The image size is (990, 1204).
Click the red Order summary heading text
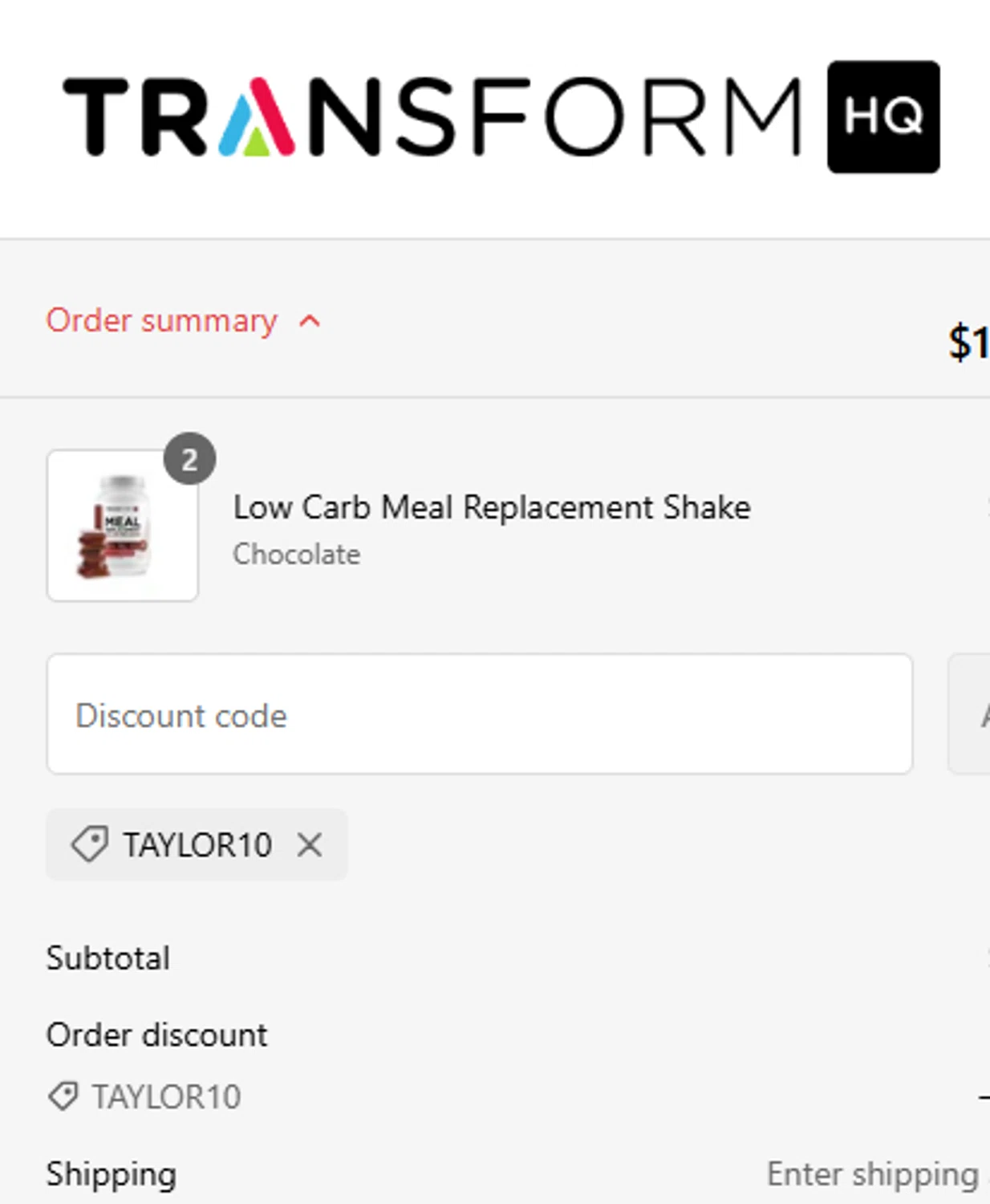pyautogui.click(x=161, y=321)
